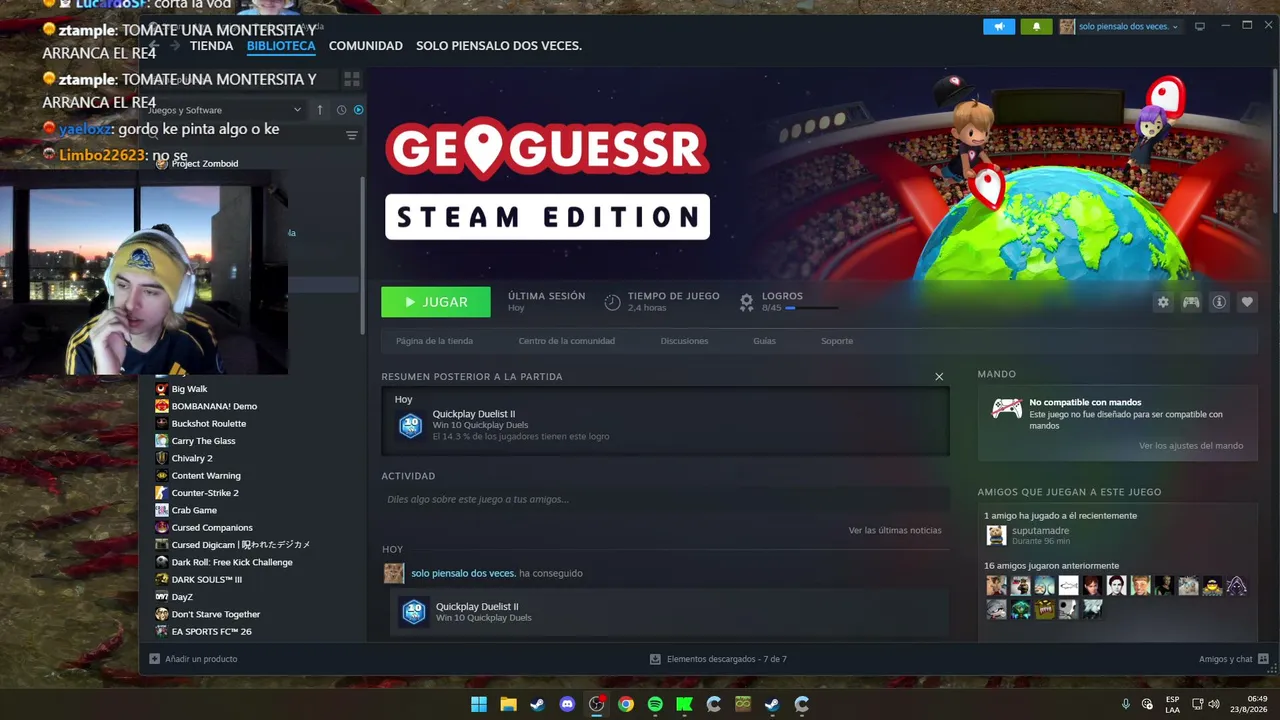Viewport: 1280px width, 720px height.
Task: Start GeoGuessr with the JUGAR button
Action: 436,302
